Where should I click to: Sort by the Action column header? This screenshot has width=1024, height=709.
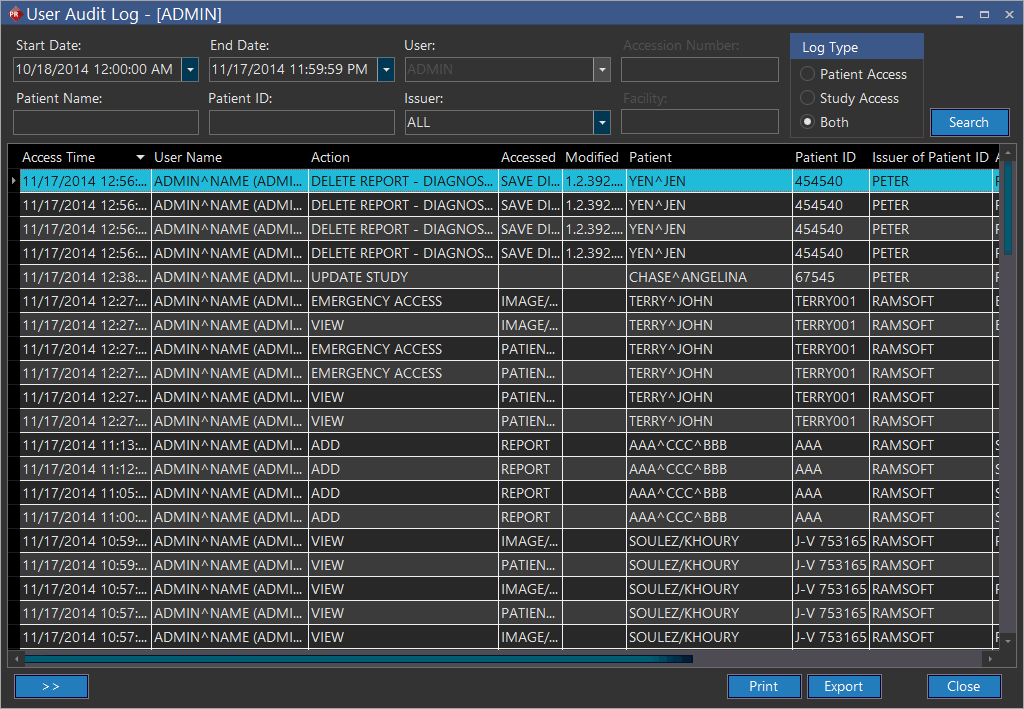coord(330,157)
